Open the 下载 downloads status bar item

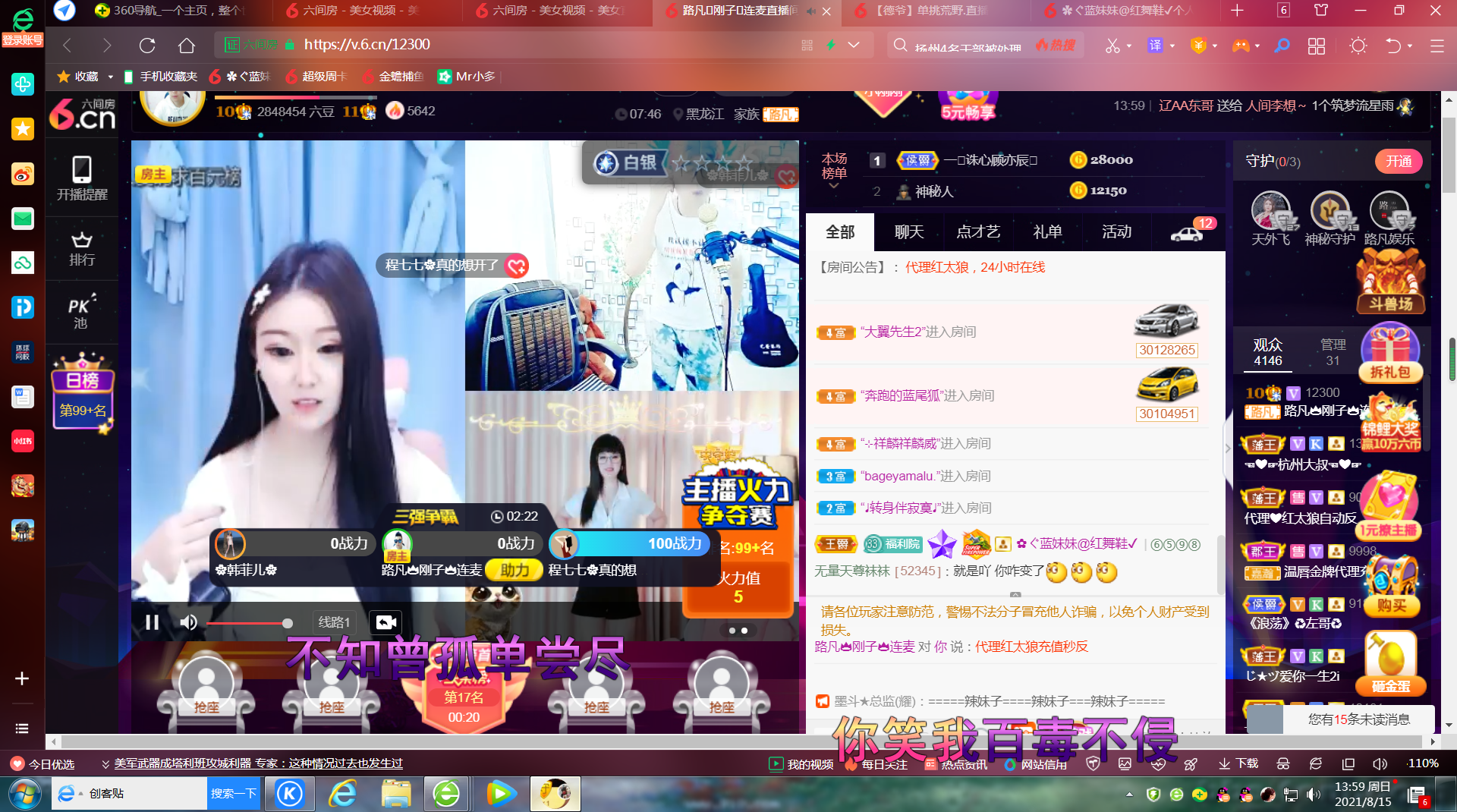pyautogui.click(x=1238, y=763)
